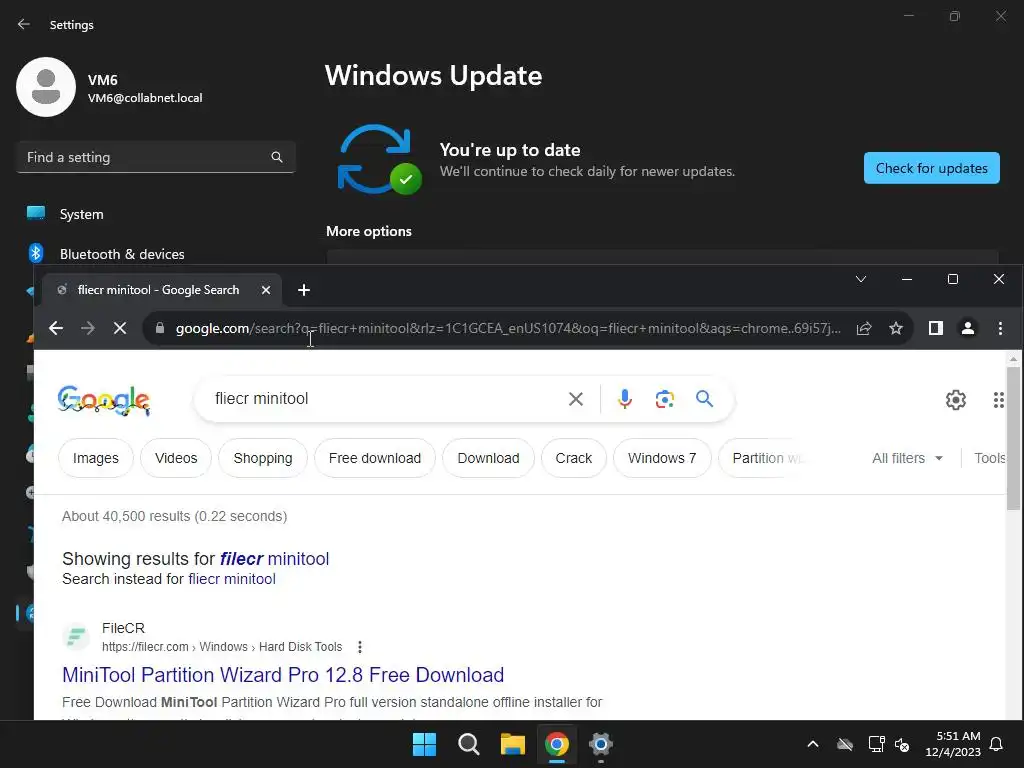Image resolution: width=1024 pixels, height=768 pixels.
Task: Click Check for updates button
Action: 931,168
